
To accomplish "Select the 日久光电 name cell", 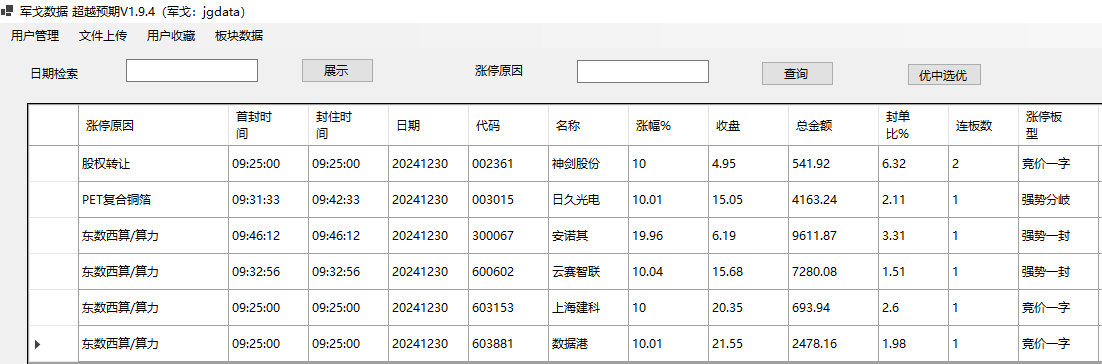I will point(589,200).
